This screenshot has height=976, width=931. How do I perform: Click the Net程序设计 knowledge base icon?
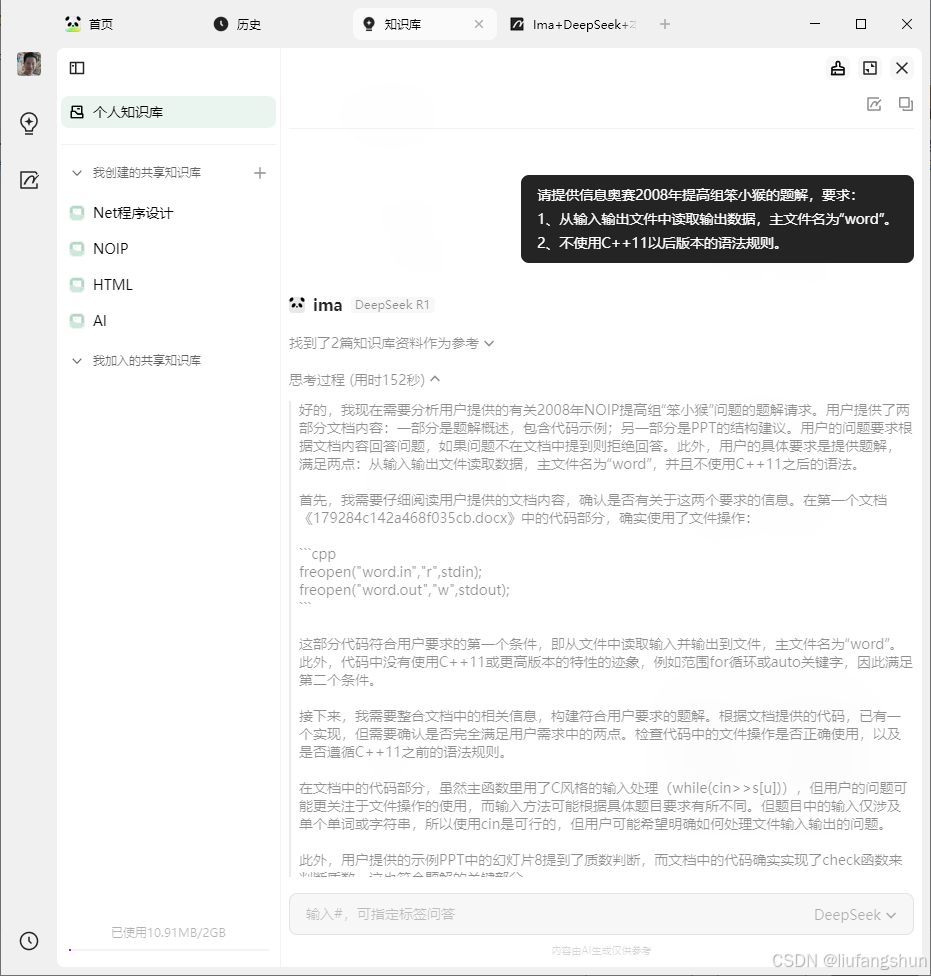[x=77, y=213]
